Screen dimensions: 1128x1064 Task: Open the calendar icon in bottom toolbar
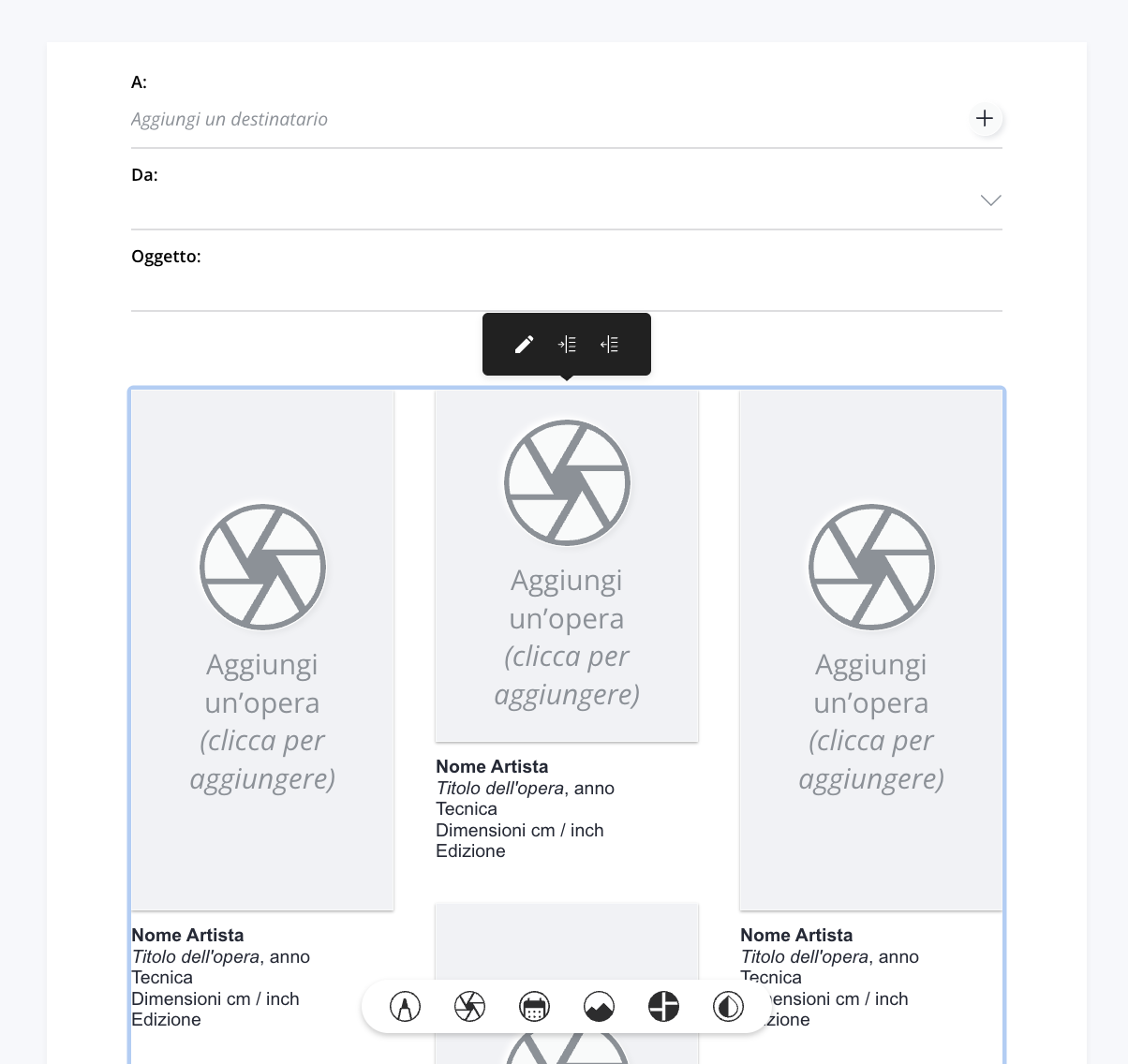coord(534,1007)
